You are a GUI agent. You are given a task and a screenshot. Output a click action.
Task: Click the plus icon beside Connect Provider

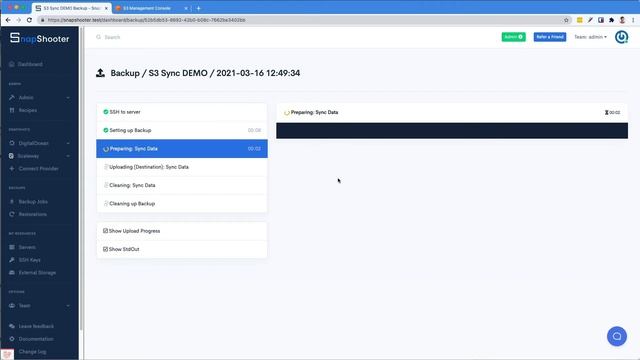11,169
